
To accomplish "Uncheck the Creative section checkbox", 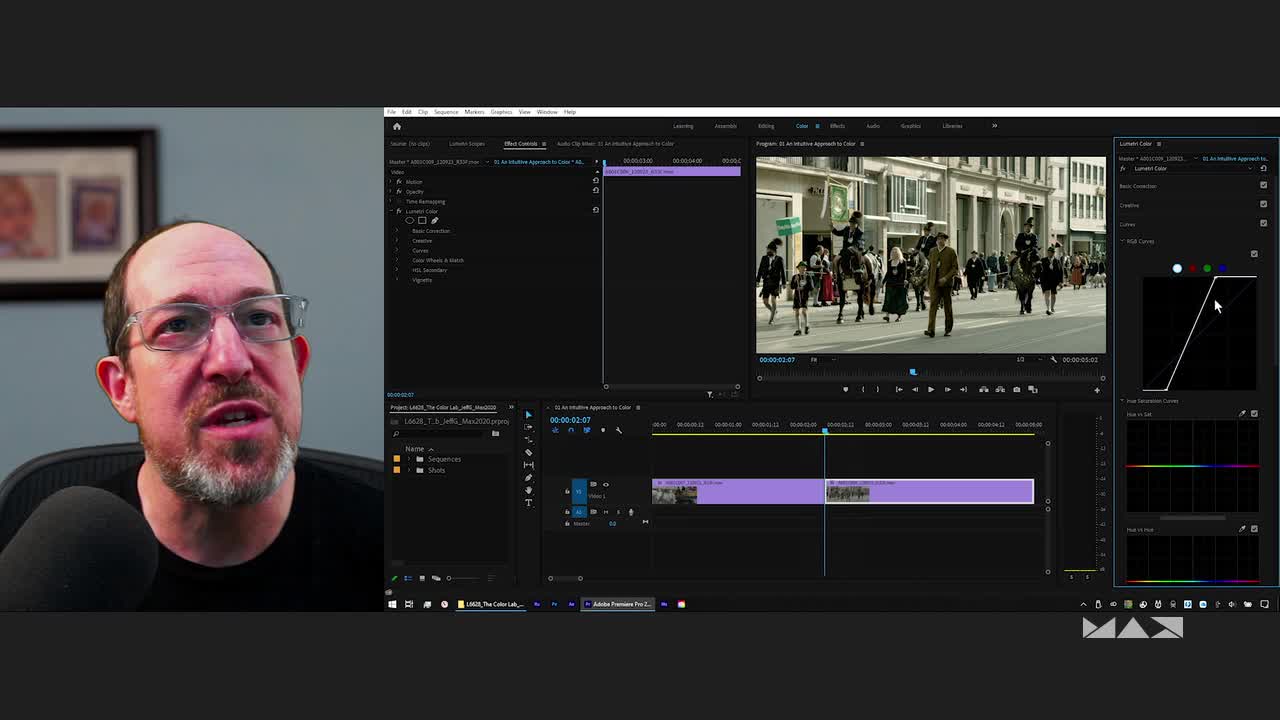I will 1263,204.
